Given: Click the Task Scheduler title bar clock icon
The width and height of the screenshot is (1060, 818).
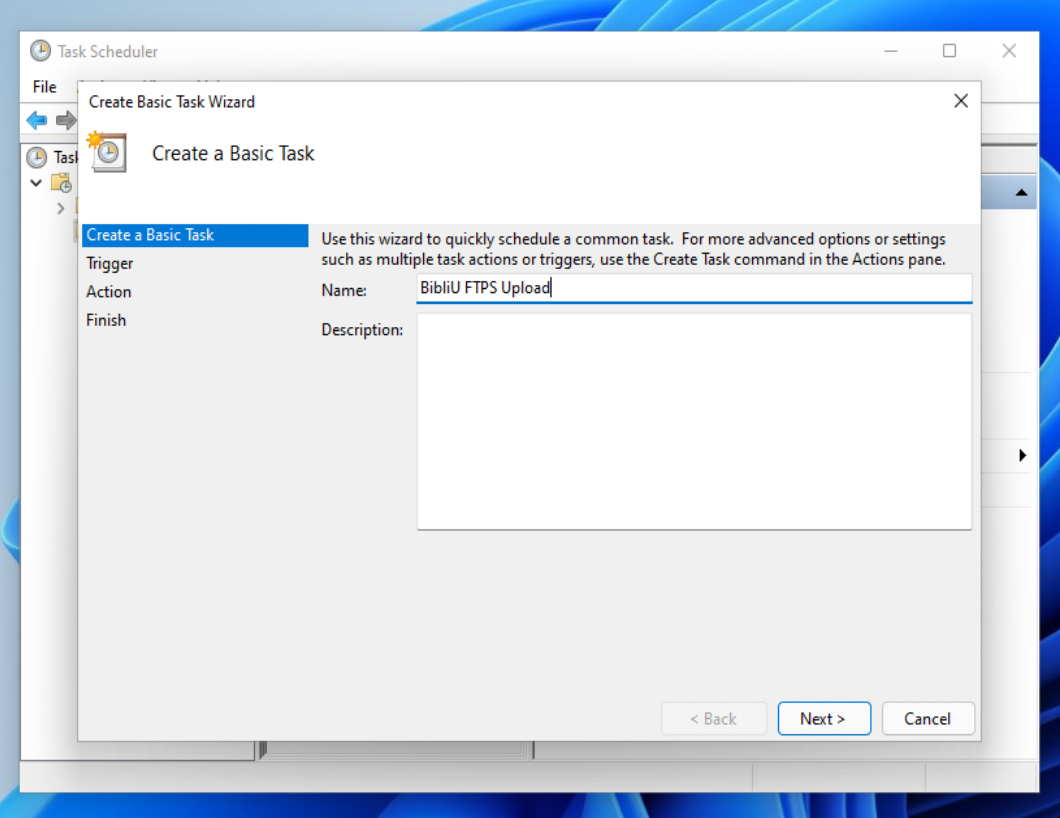Looking at the screenshot, I should pos(40,51).
